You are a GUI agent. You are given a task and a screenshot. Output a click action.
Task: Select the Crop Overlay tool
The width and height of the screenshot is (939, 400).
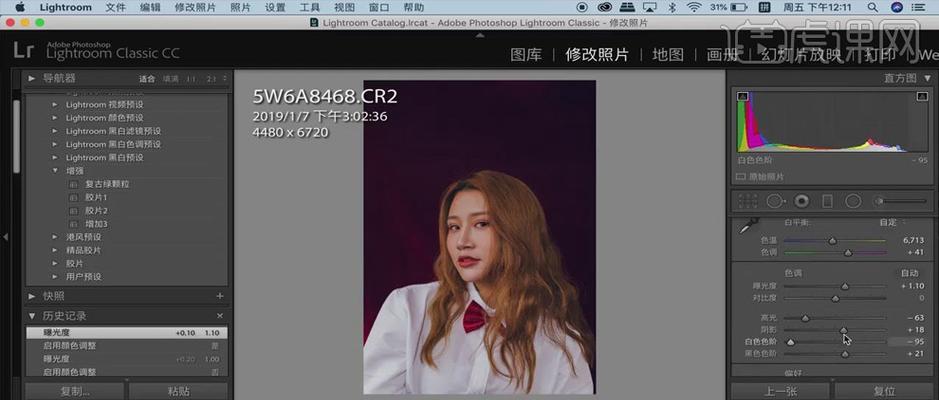pos(746,201)
